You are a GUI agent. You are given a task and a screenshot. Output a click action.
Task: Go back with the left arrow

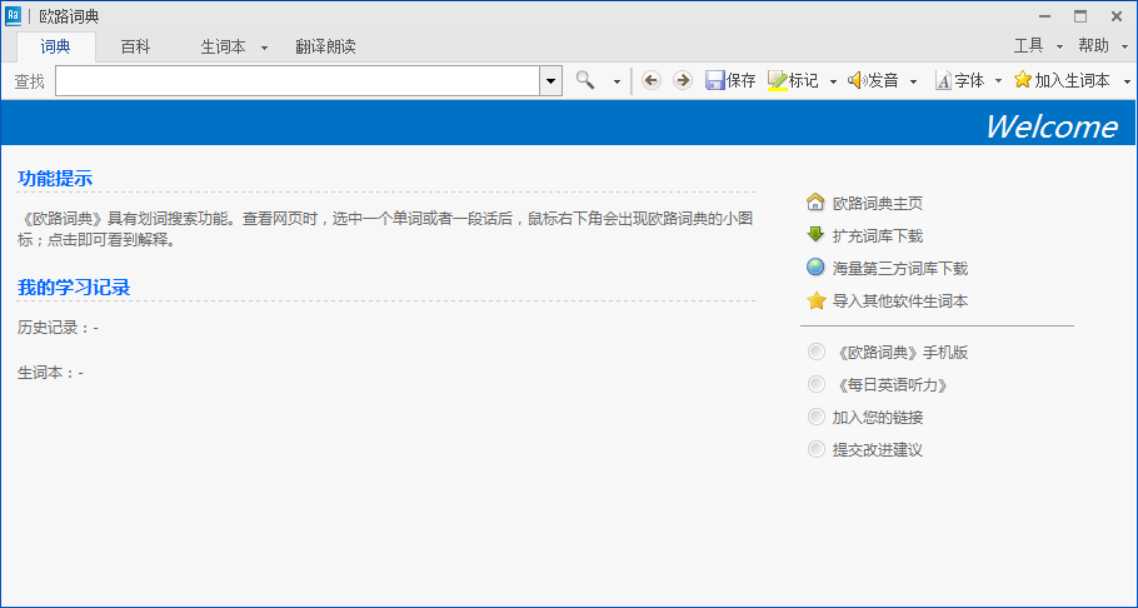point(651,81)
